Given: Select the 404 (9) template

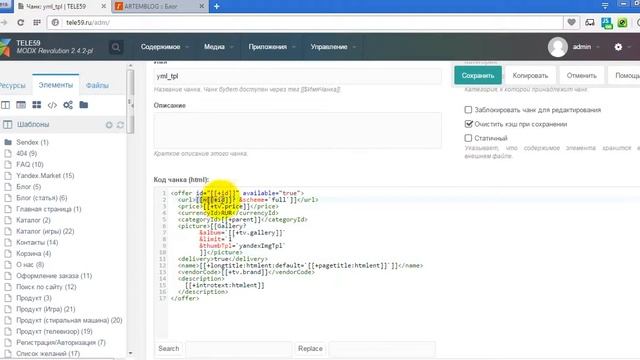Looking at the screenshot, I should pos(27,153).
